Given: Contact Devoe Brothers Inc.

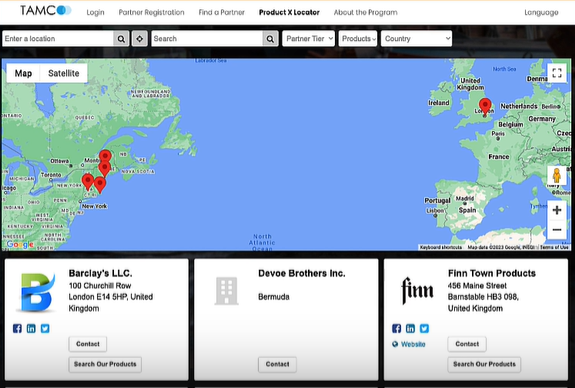Looking at the screenshot, I should [x=277, y=364].
